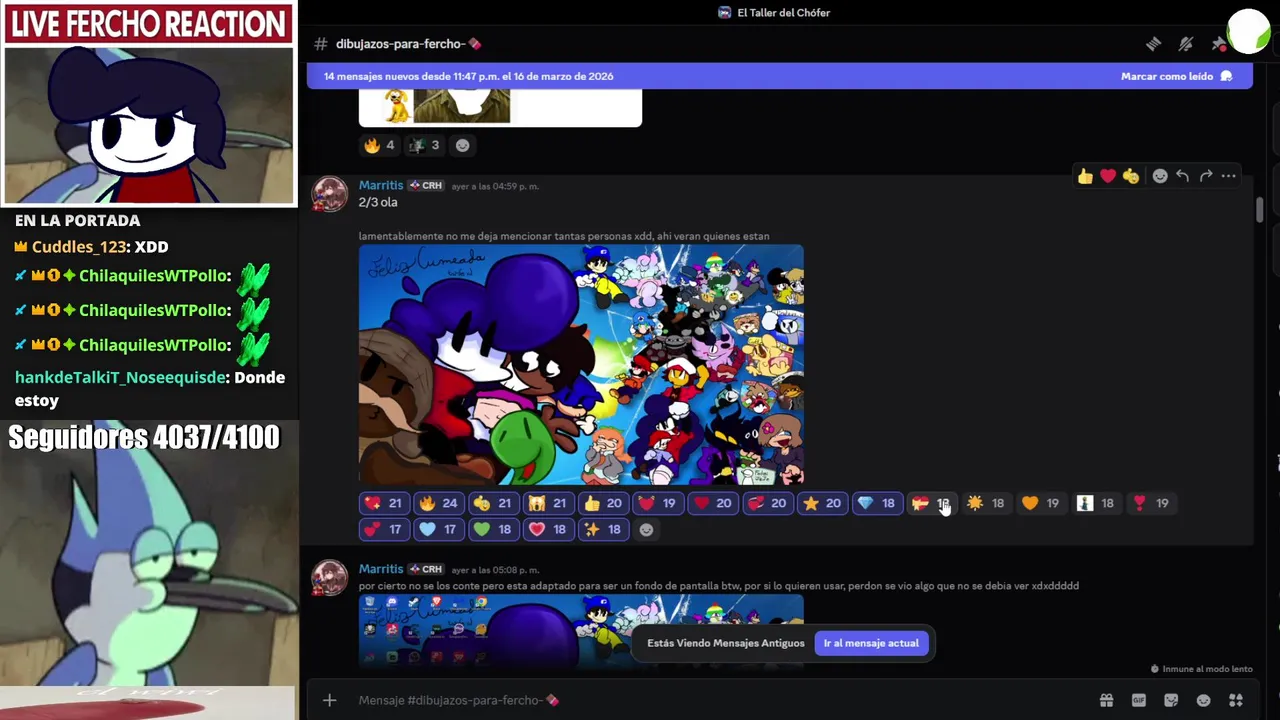Click Marcar como leído button
This screenshot has height=720, width=1280.
1176,76
